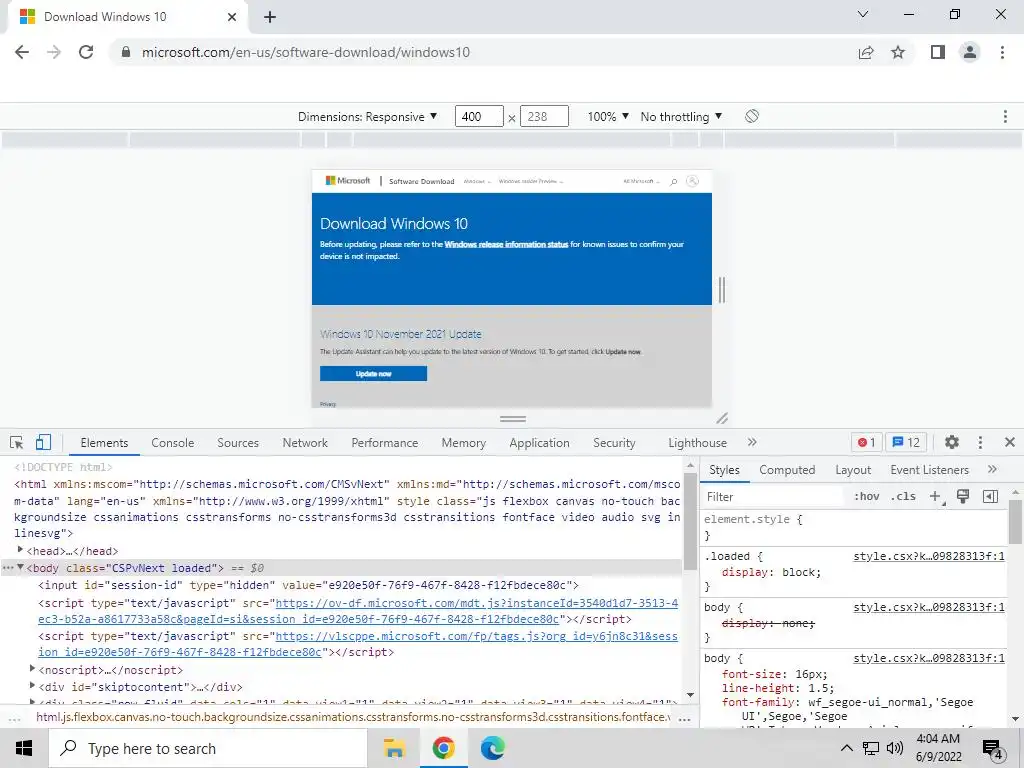Expand the div skiptocontent node
This screenshot has width=1024, height=768.
click(x=33, y=686)
